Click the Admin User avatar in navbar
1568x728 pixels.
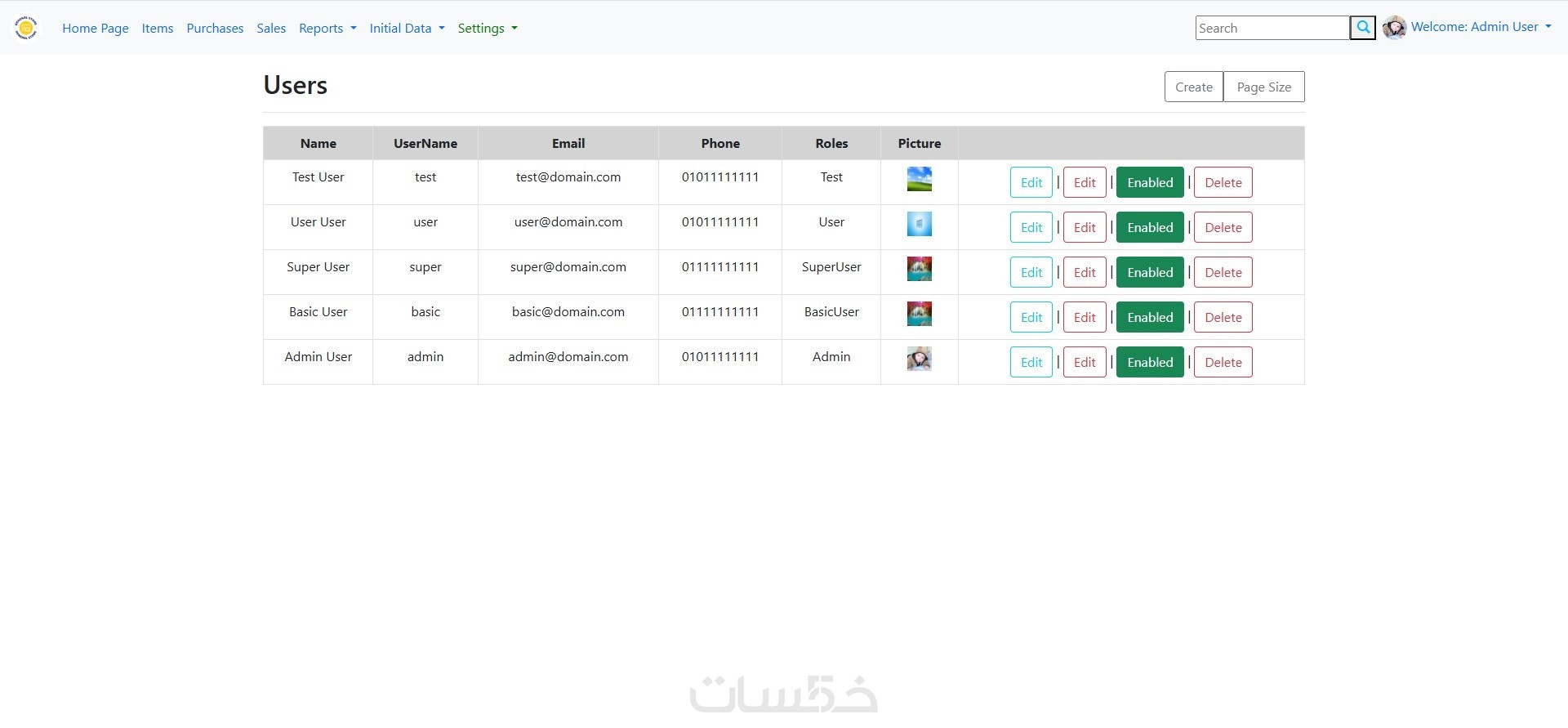1395,28
